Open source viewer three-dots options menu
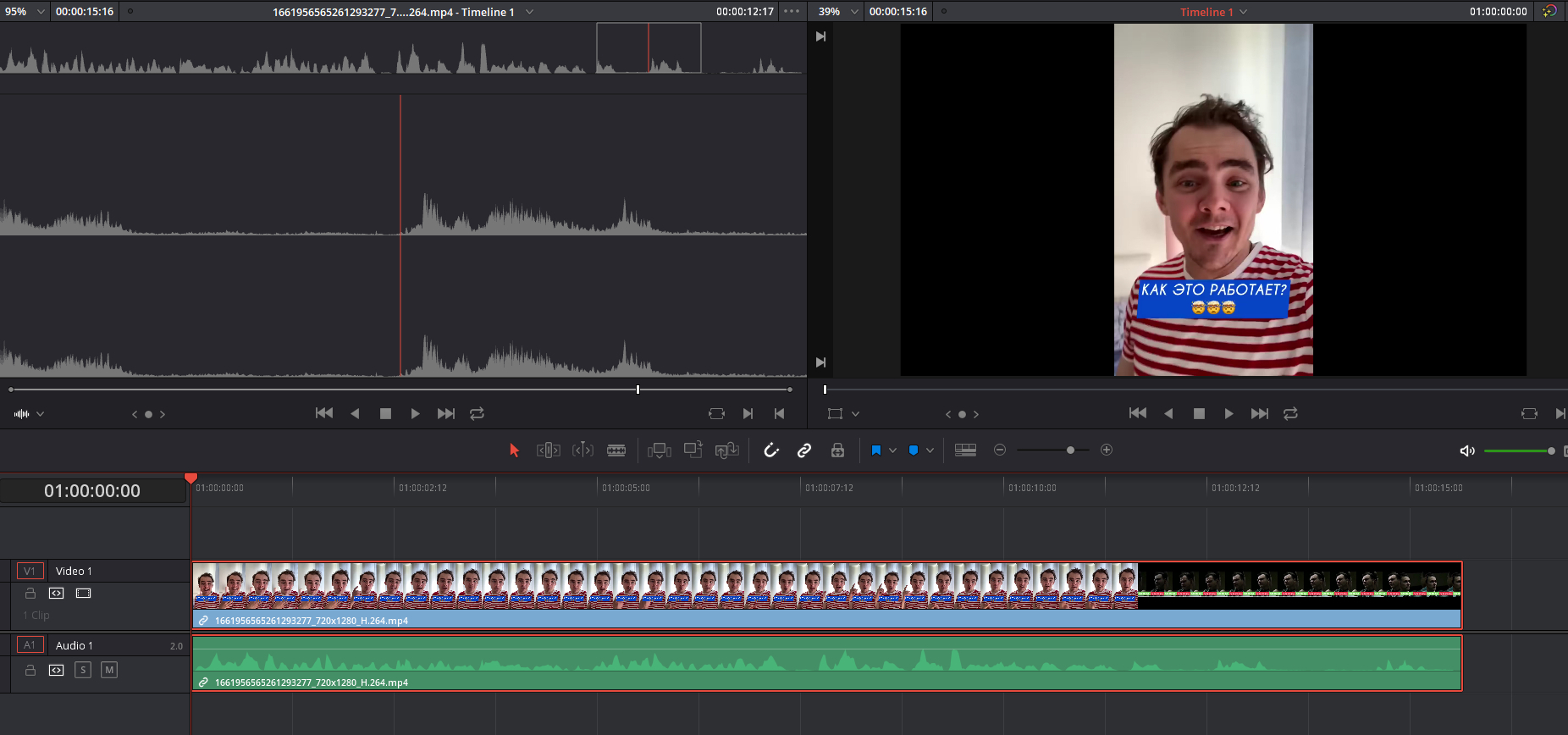 click(x=792, y=12)
